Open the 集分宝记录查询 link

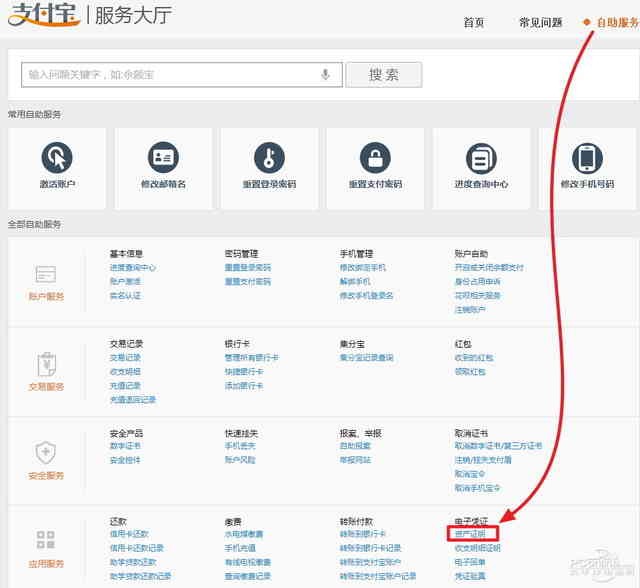pos(367,358)
